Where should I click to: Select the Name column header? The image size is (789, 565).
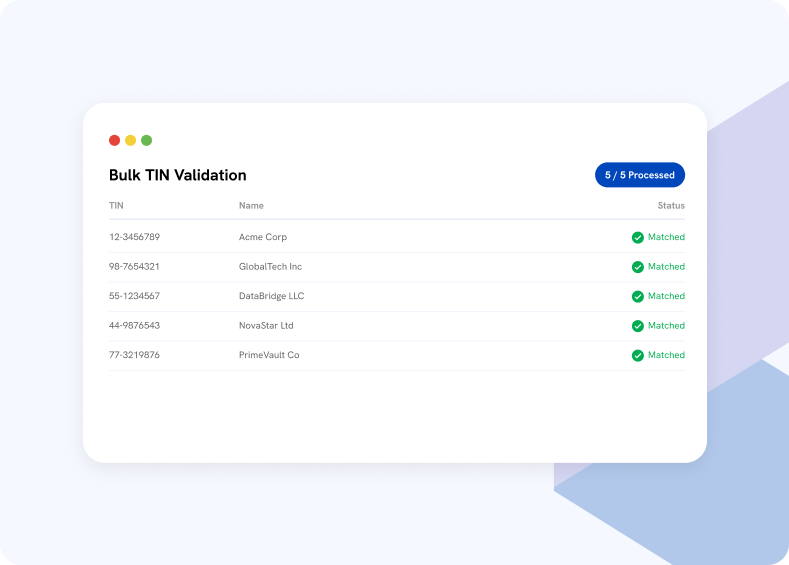[251, 205]
